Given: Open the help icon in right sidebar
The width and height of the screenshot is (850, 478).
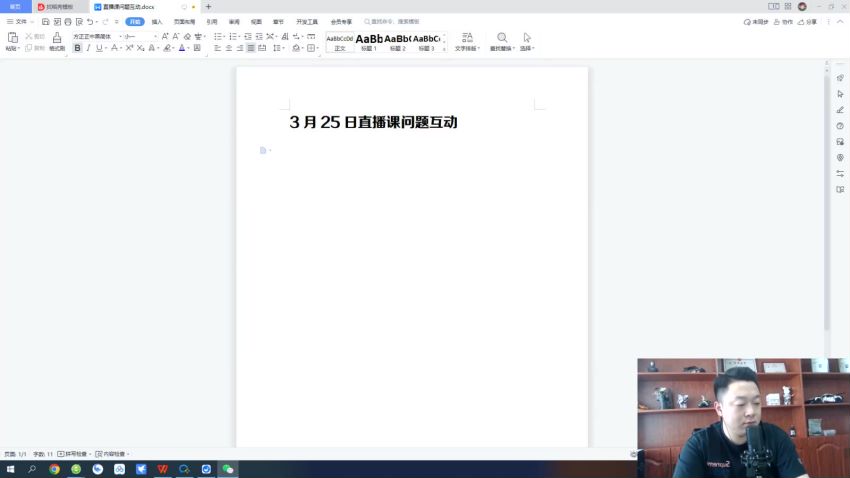Looking at the screenshot, I should (x=840, y=126).
